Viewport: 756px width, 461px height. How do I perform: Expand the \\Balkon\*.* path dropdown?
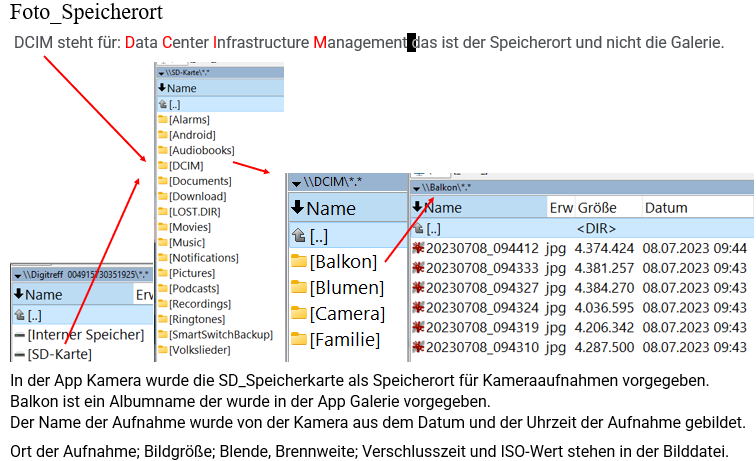(x=417, y=187)
